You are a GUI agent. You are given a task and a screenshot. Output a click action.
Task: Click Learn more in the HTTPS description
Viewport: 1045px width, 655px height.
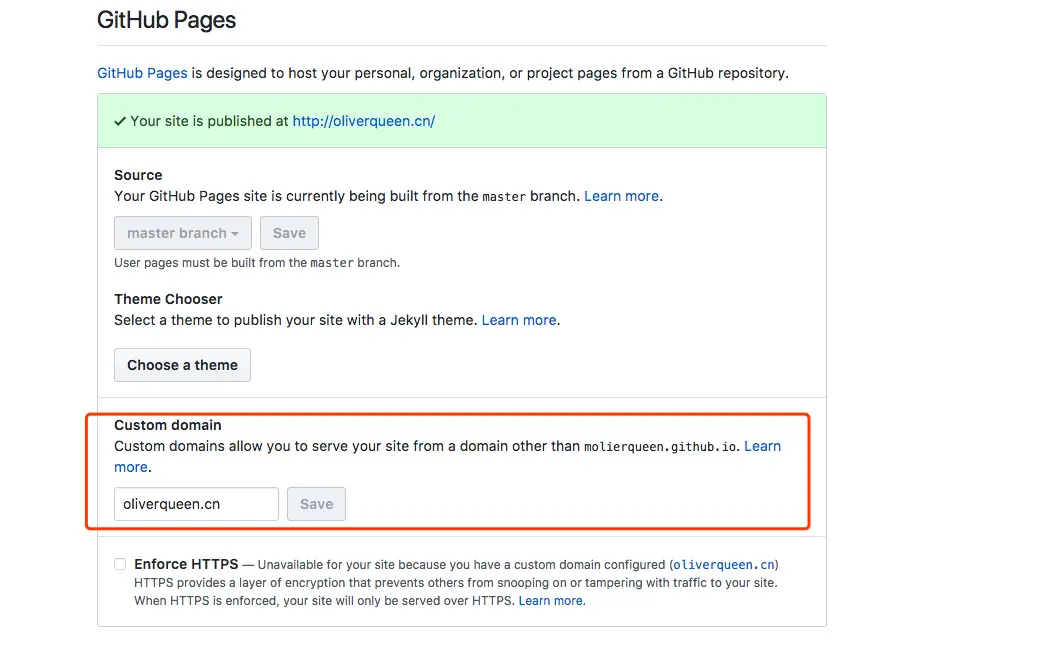tap(550, 601)
